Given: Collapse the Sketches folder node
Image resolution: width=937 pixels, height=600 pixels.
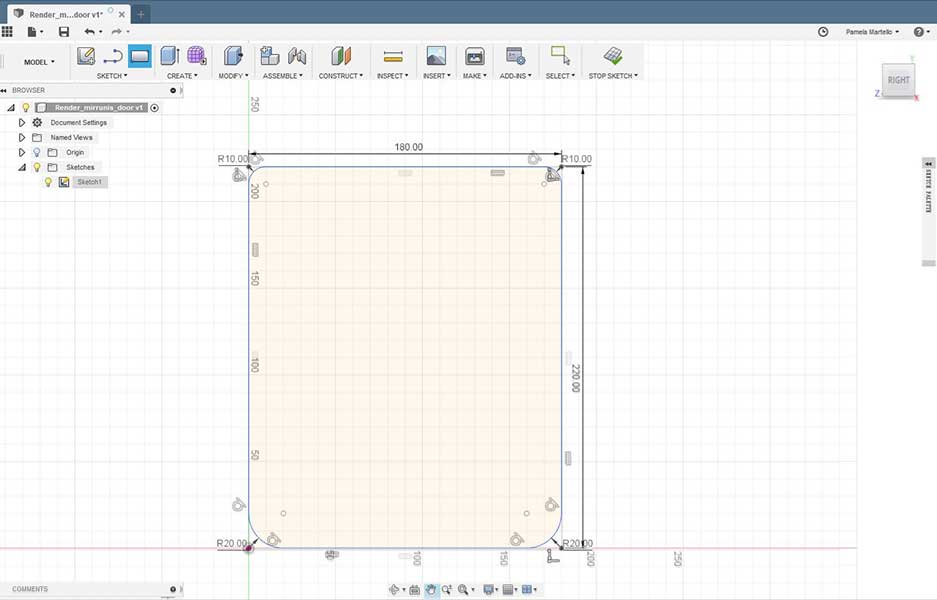Looking at the screenshot, I should [22, 167].
